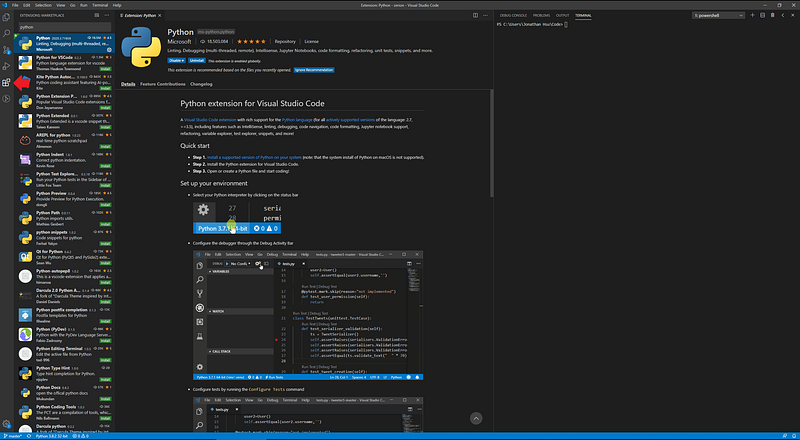The width and height of the screenshot is (800, 440).
Task: Close the terminal panel
Action: pos(793,15)
